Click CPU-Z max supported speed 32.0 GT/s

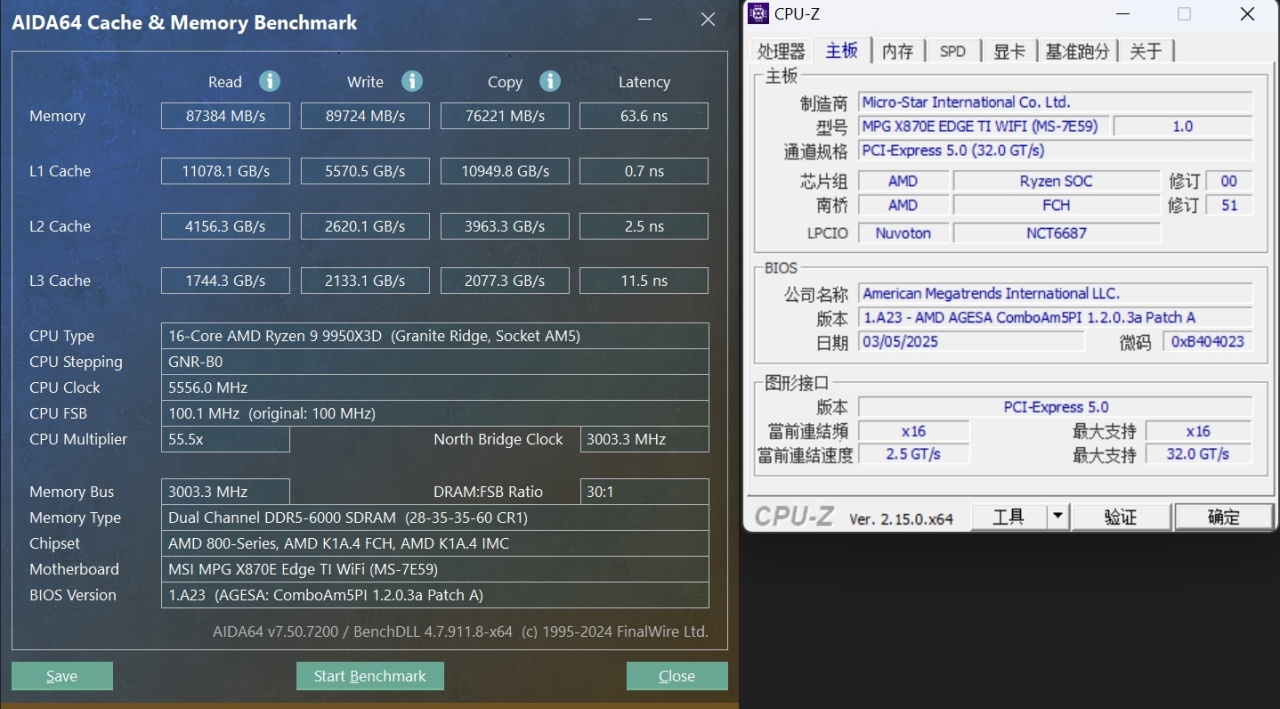pos(1198,454)
